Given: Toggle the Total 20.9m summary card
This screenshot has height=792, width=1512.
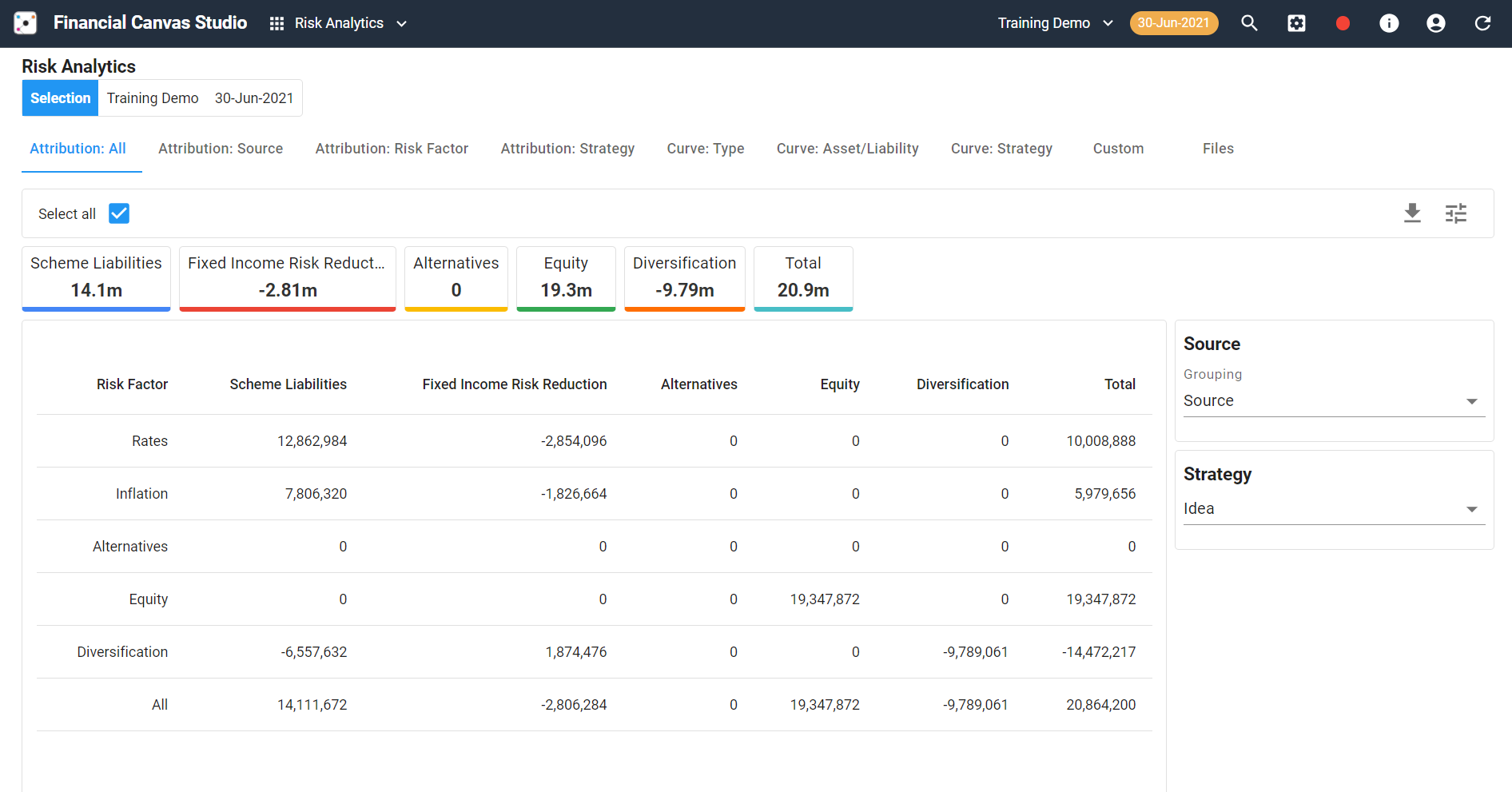Looking at the screenshot, I should click(x=803, y=278).
